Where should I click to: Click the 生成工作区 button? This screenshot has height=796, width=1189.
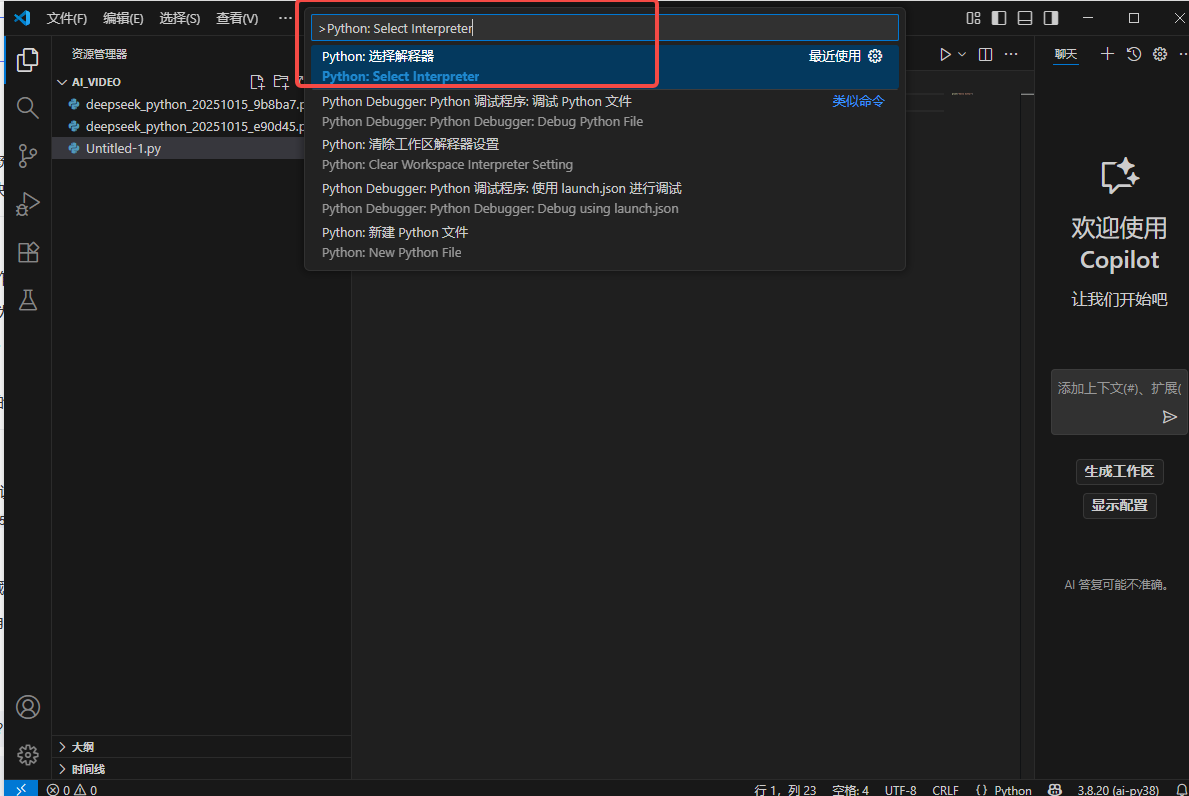(x=1119, y=472)
